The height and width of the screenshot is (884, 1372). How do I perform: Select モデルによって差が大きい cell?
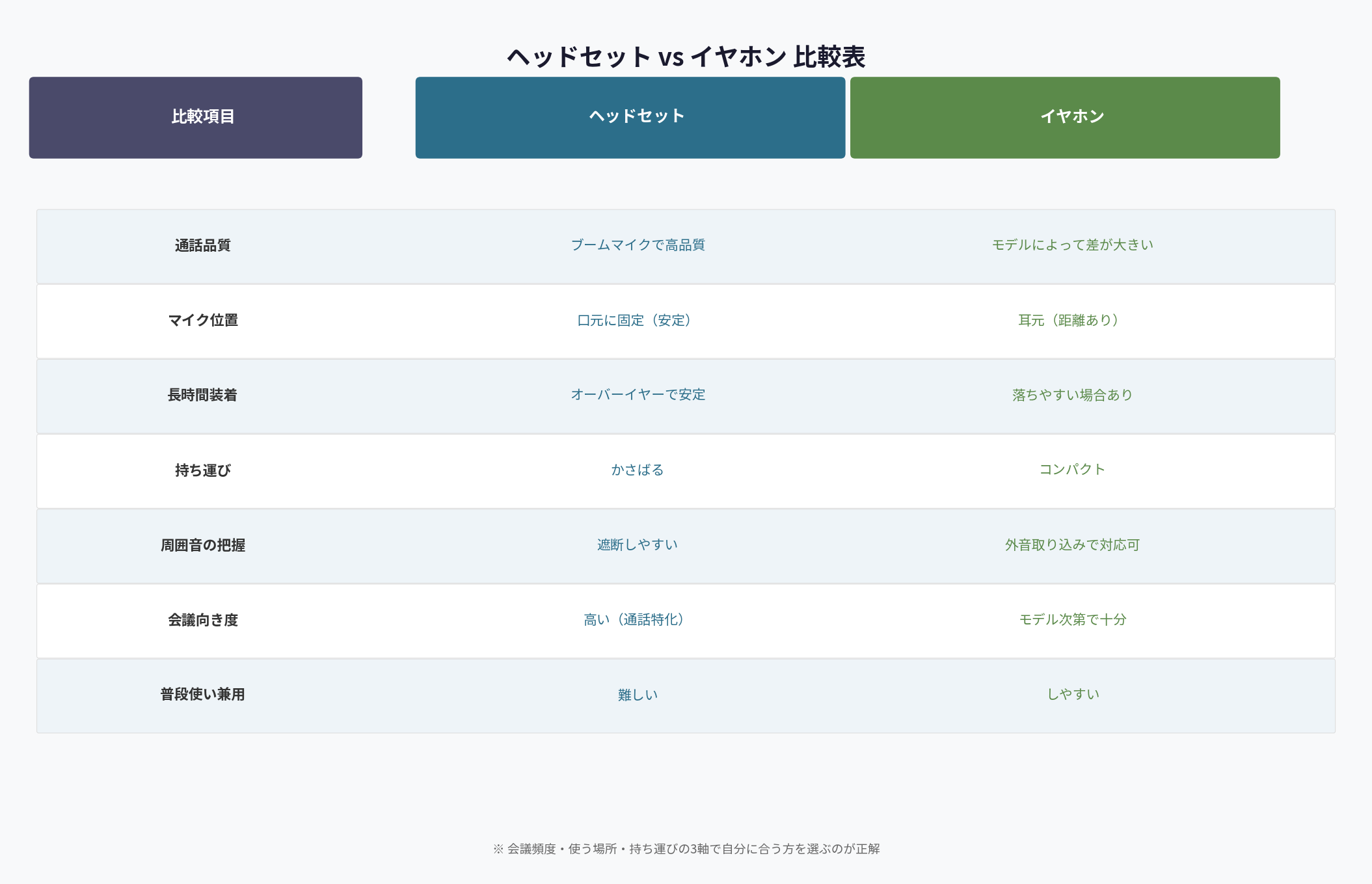coord(1071,245)
